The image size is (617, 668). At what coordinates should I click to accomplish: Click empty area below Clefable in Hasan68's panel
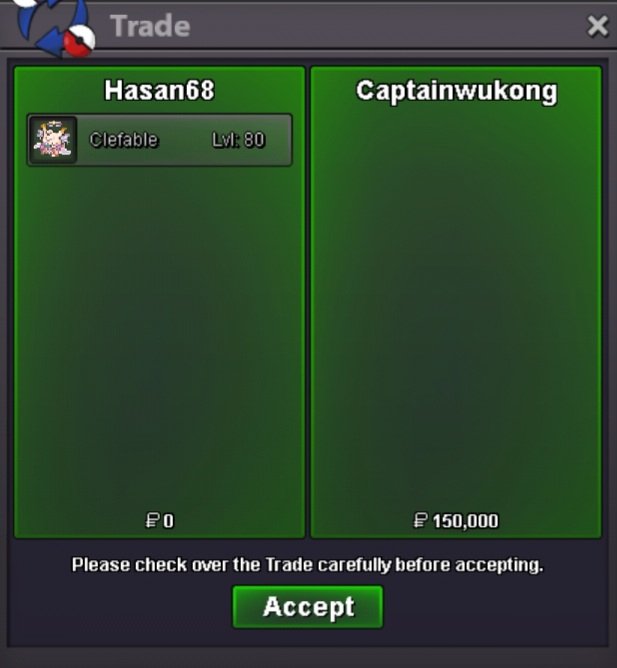159,332
